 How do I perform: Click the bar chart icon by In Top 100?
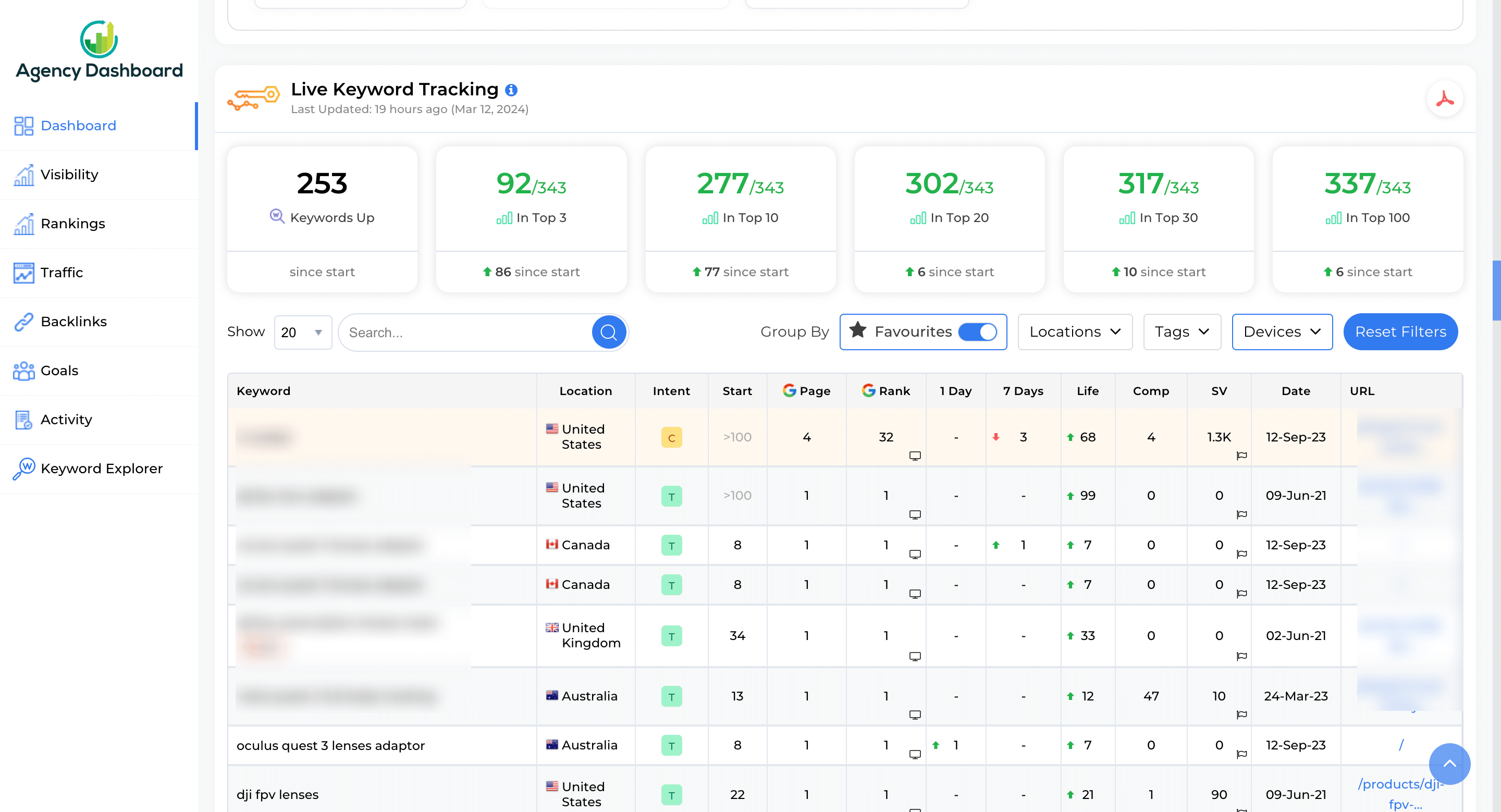pyautogui.click(x=1333, y=218)
